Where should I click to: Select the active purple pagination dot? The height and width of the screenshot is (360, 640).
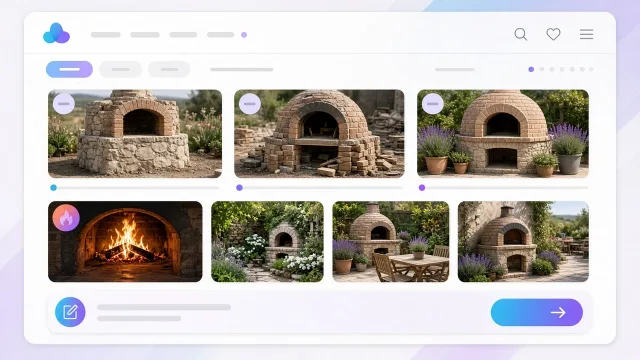click(531, 69)
